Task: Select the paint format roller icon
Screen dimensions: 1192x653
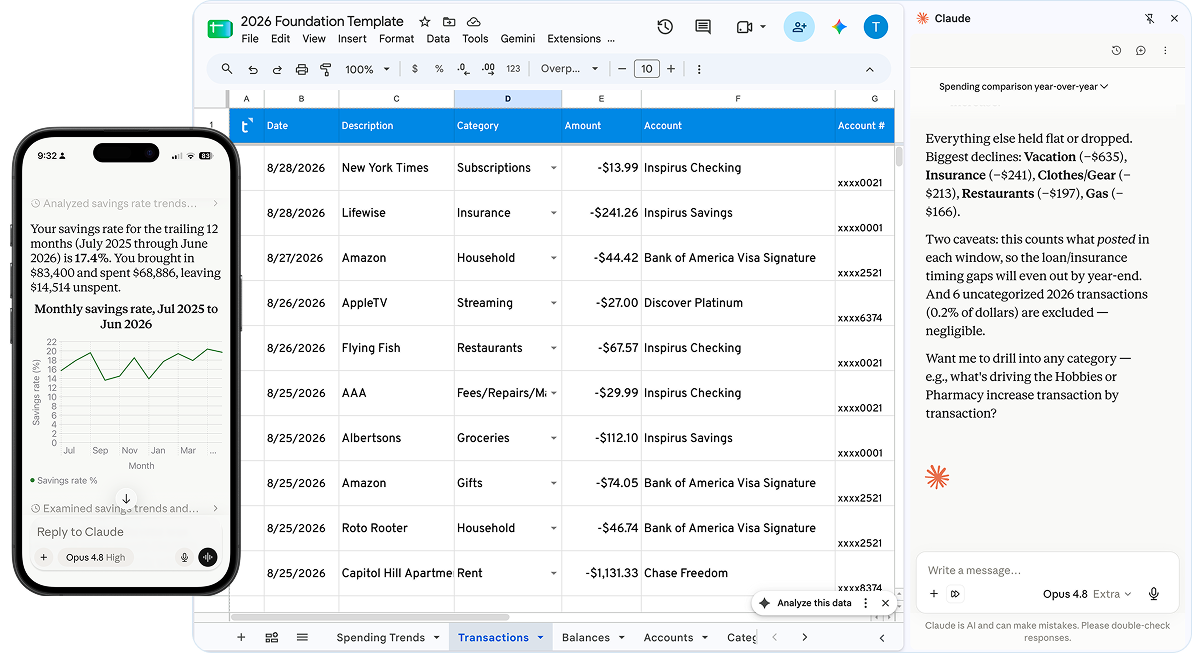Action: click(x=325, y=69)
